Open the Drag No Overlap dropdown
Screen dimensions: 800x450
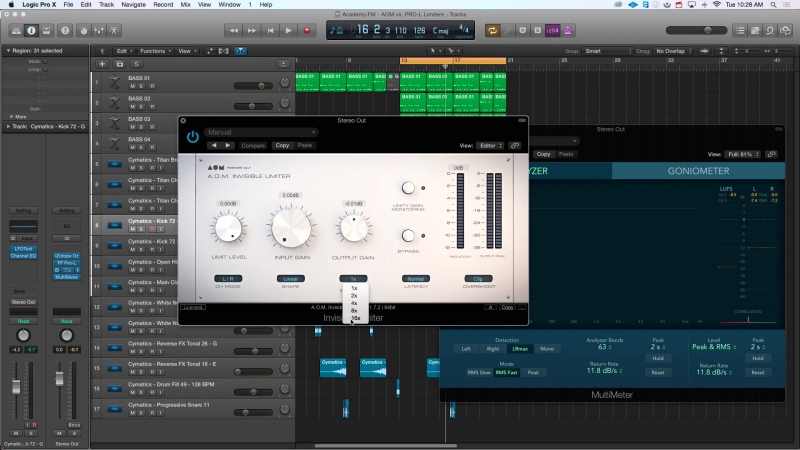tap(673, 51)
